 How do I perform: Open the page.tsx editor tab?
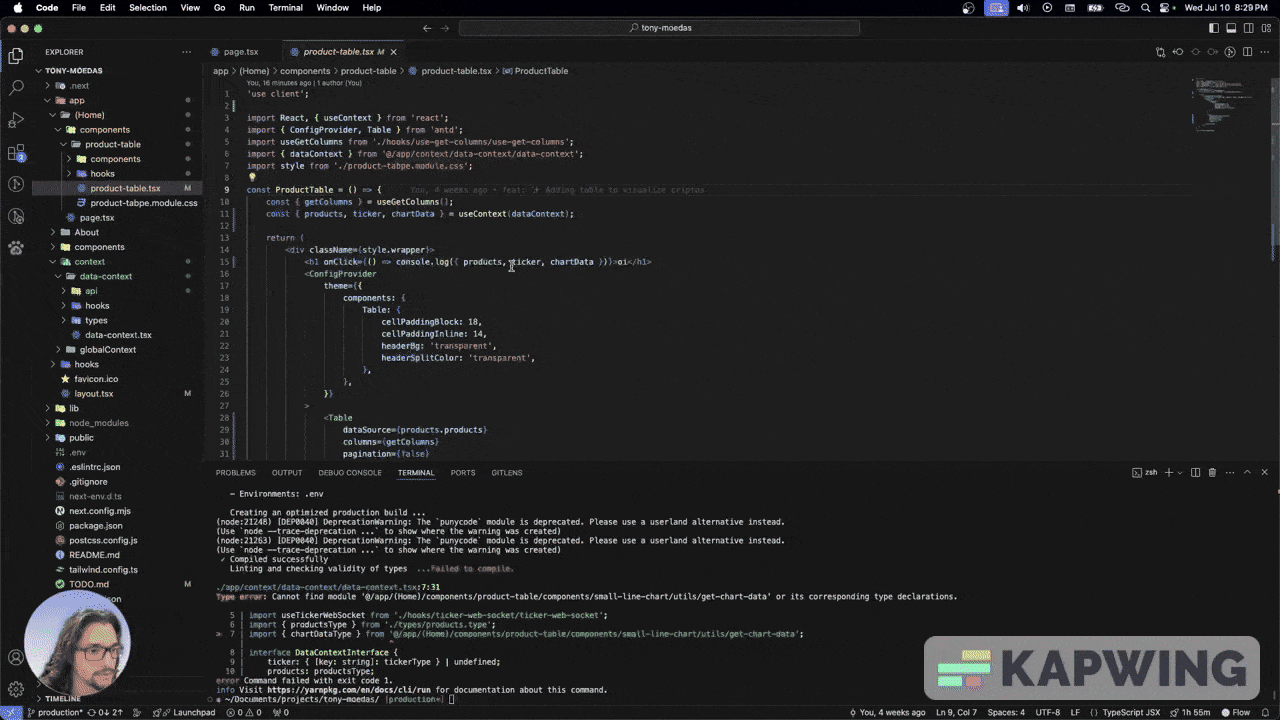(x=240, y=51)
